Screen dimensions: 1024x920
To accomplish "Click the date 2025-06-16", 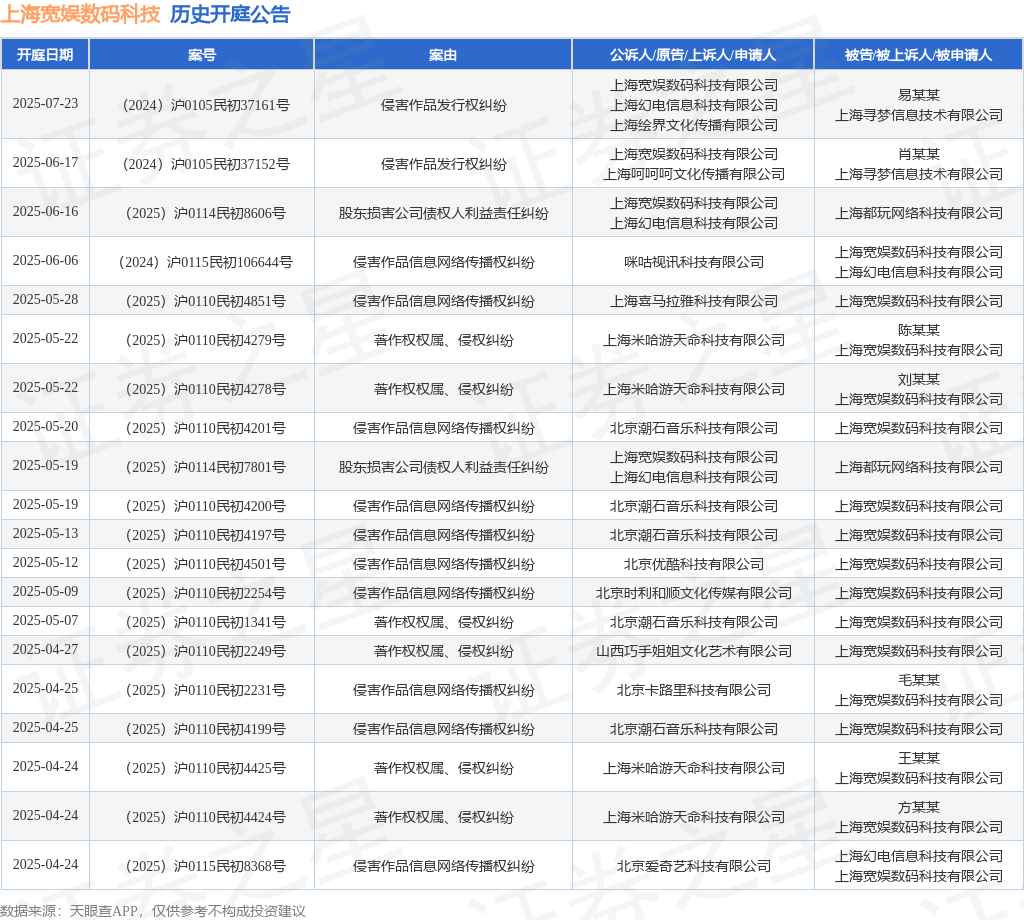I will (x=45, y=212).
